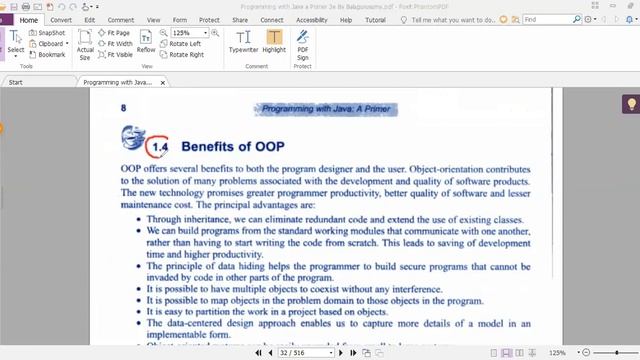Click Rotate Left

click(x=180, y=44)
